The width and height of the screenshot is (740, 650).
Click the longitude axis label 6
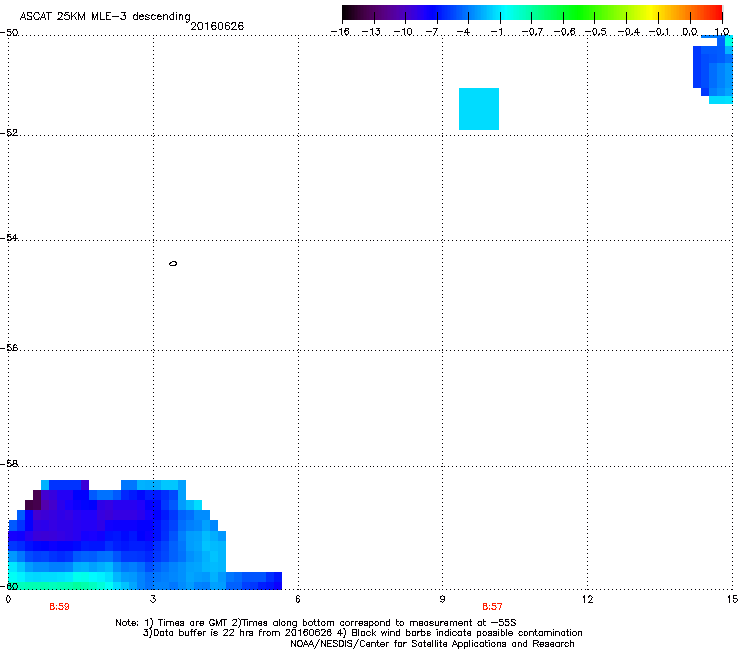click(x=298, y=599)
